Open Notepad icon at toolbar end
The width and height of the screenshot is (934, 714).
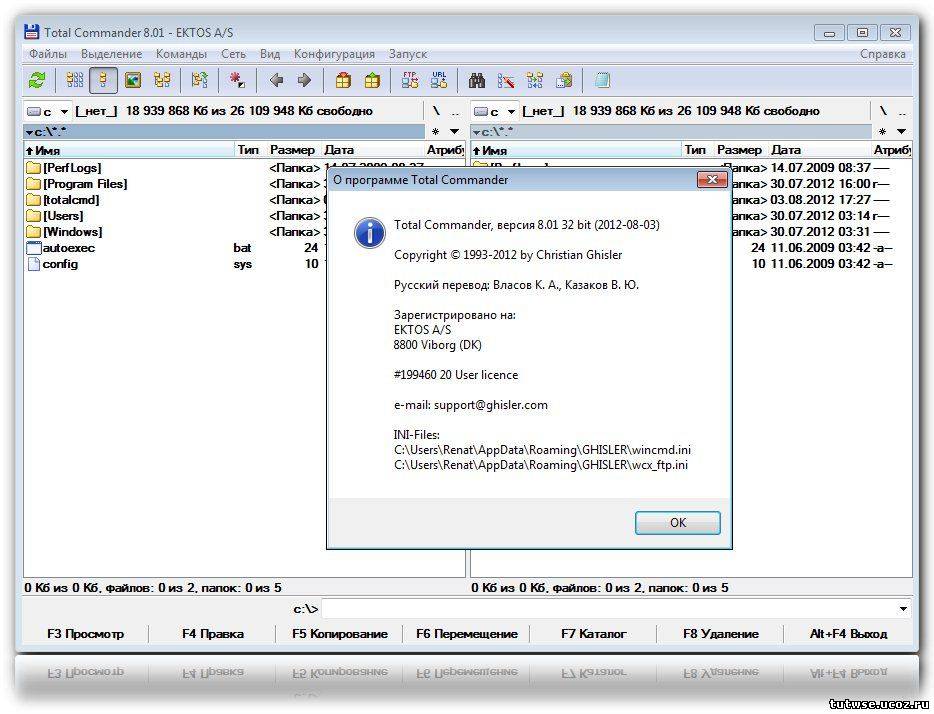tap(602, 81)
